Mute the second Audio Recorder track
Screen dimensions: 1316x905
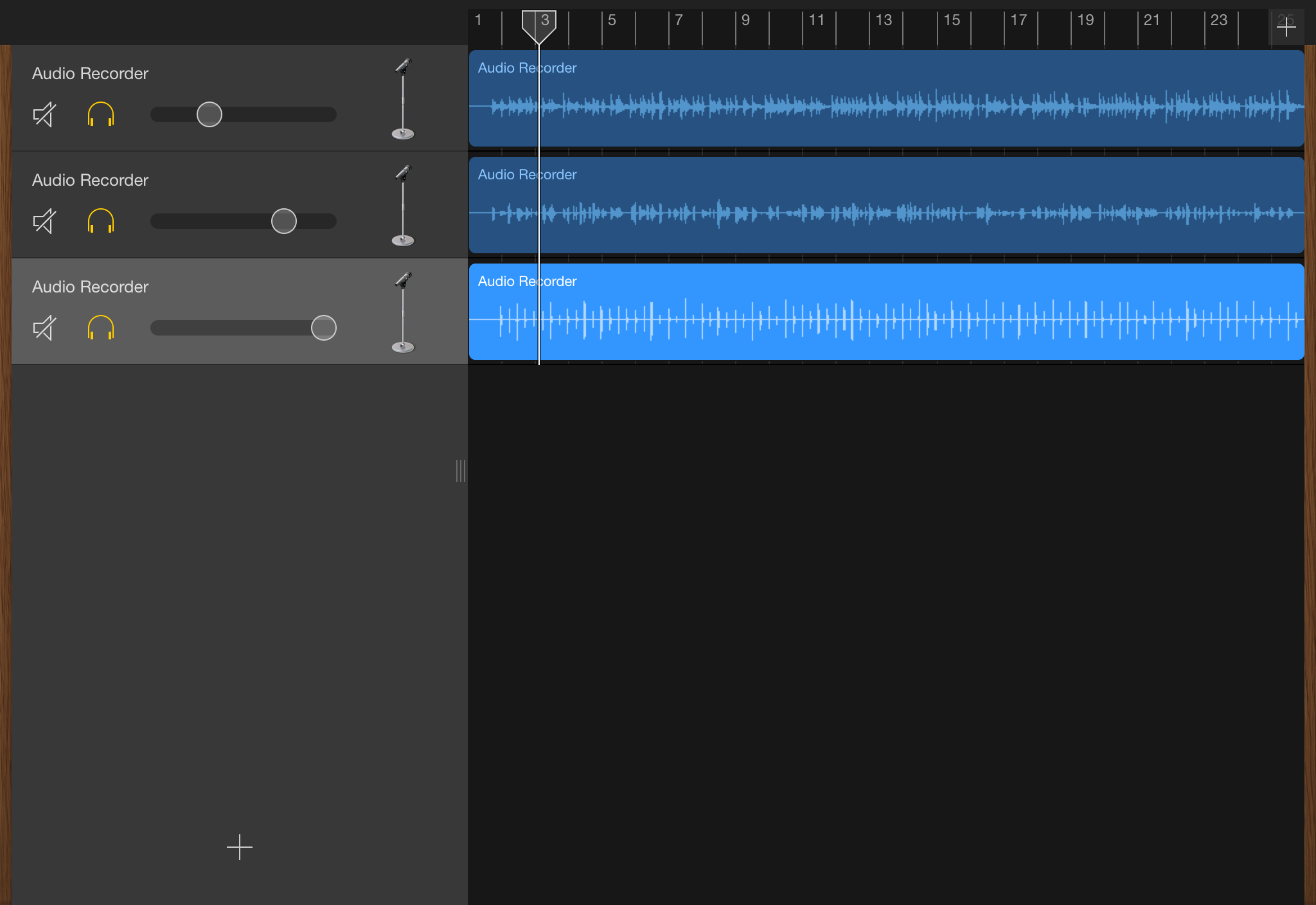(44, 222)
